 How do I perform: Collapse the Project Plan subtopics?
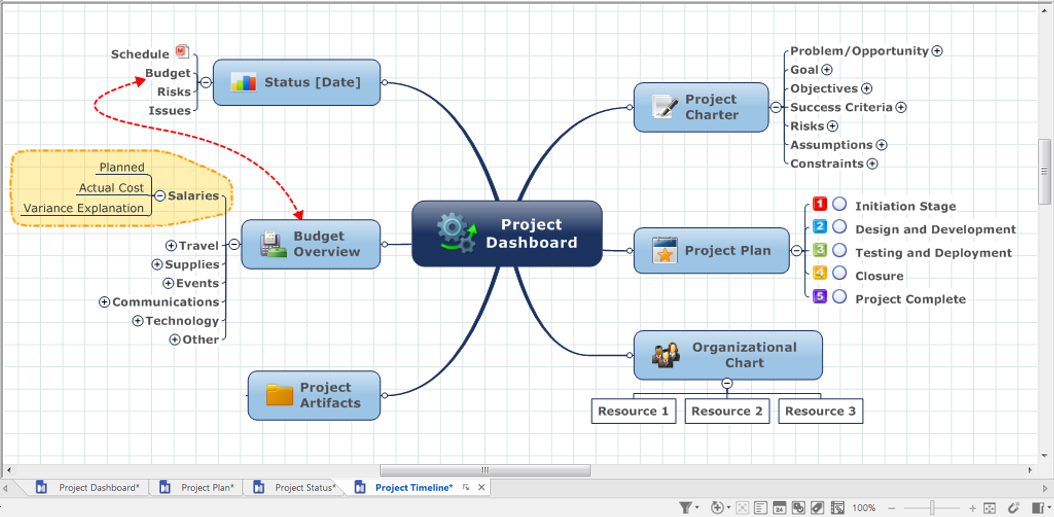tap(797, 251)
